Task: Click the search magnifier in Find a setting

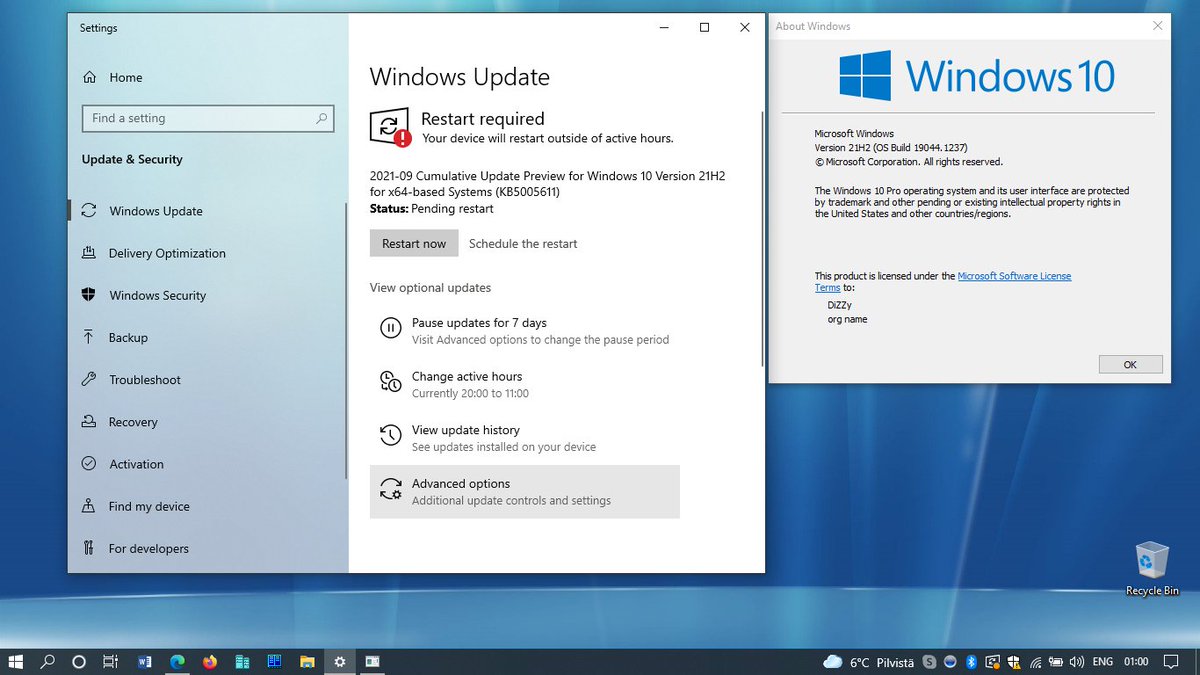Action: pyautogui.click(x=322, y=118)
